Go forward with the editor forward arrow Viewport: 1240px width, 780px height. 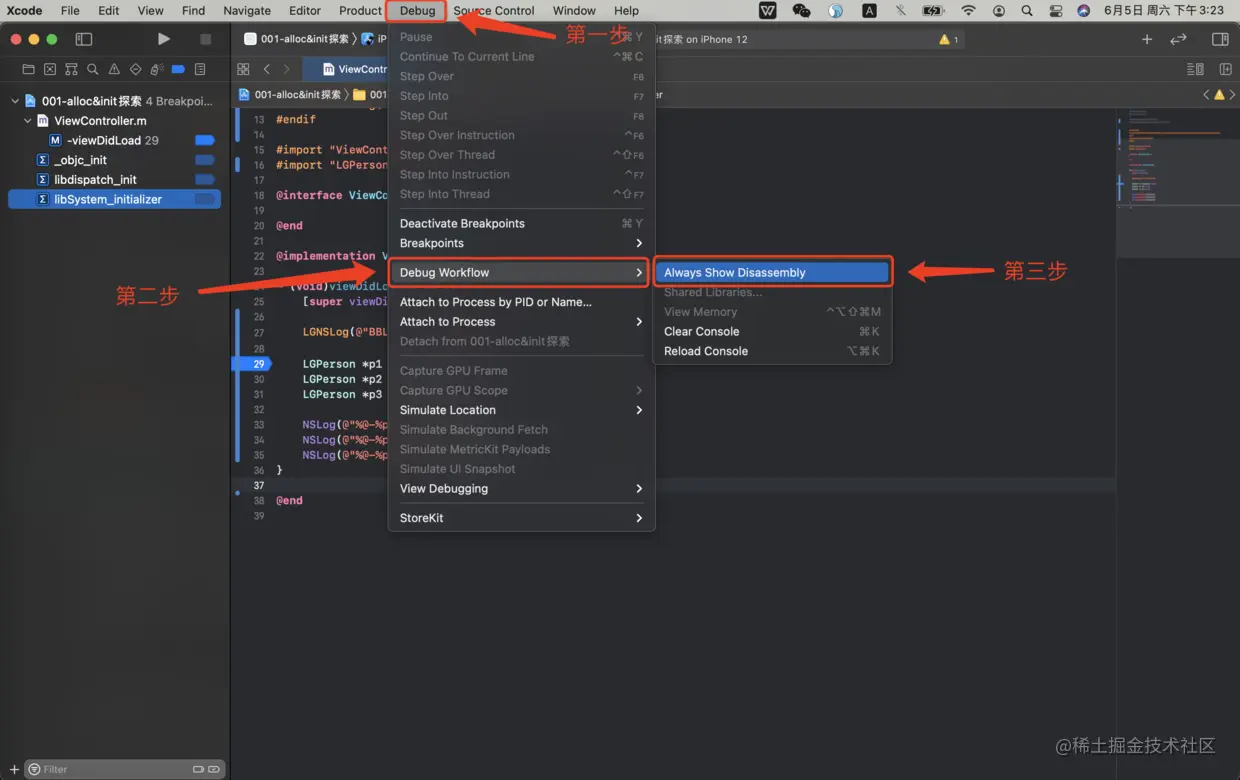(287, 69)
